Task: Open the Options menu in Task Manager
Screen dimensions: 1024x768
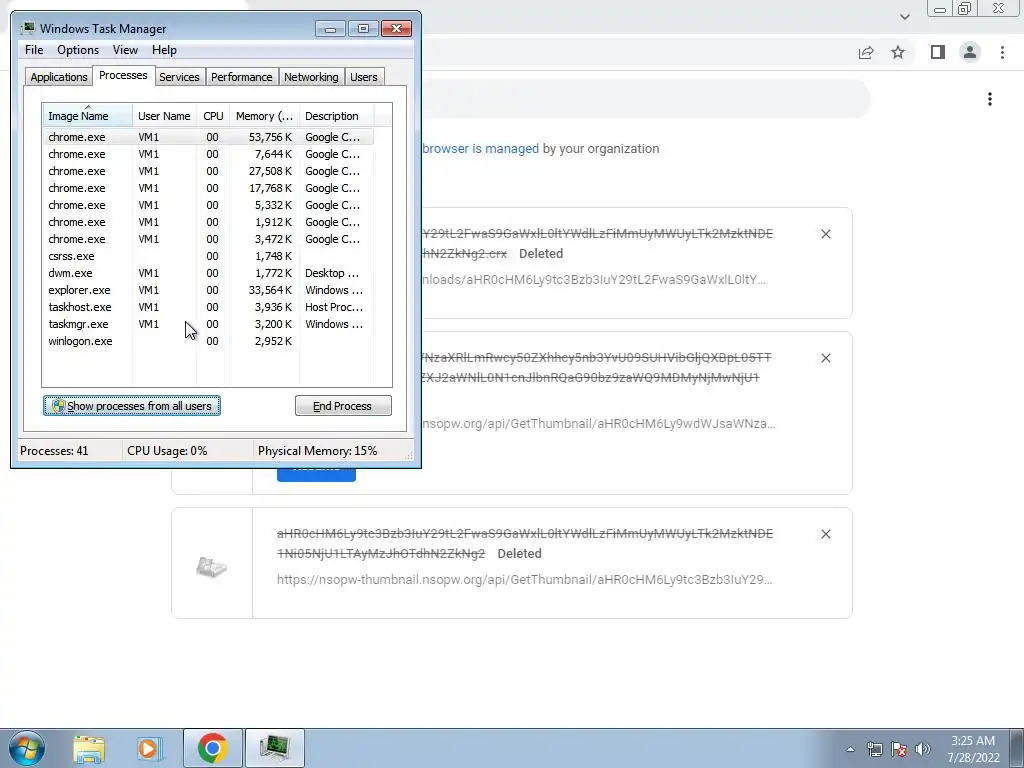Action: 78,50
